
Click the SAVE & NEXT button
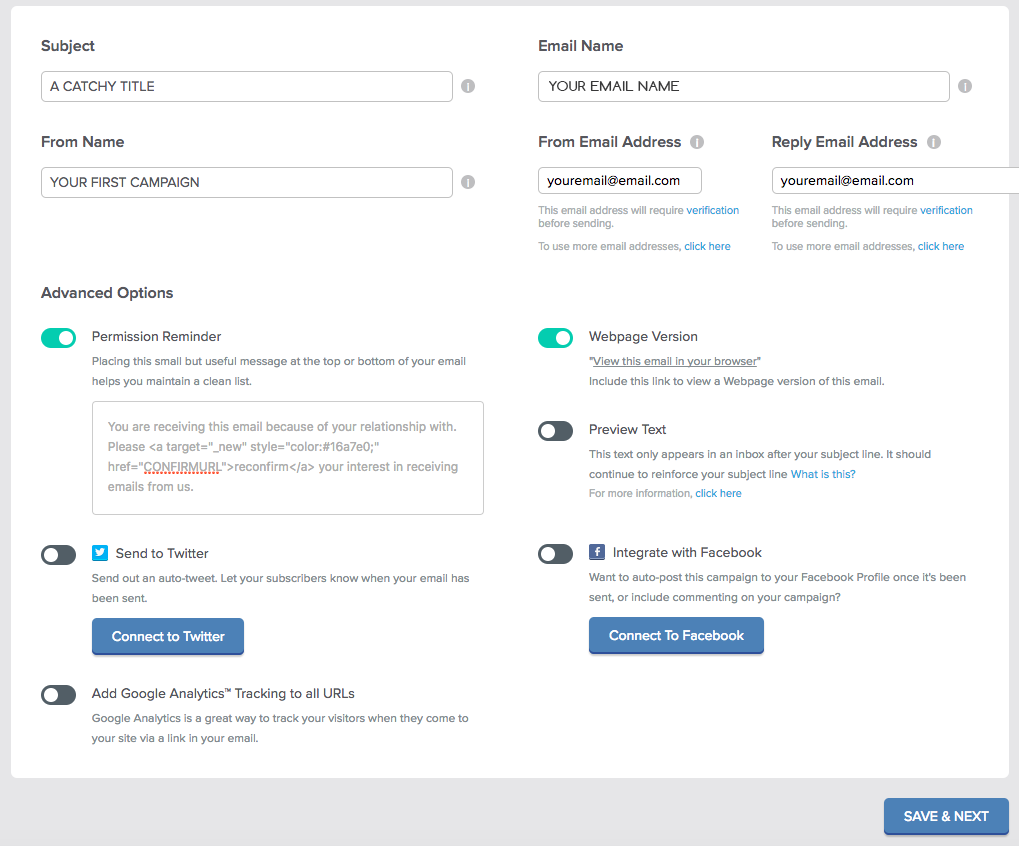point(946,816)
